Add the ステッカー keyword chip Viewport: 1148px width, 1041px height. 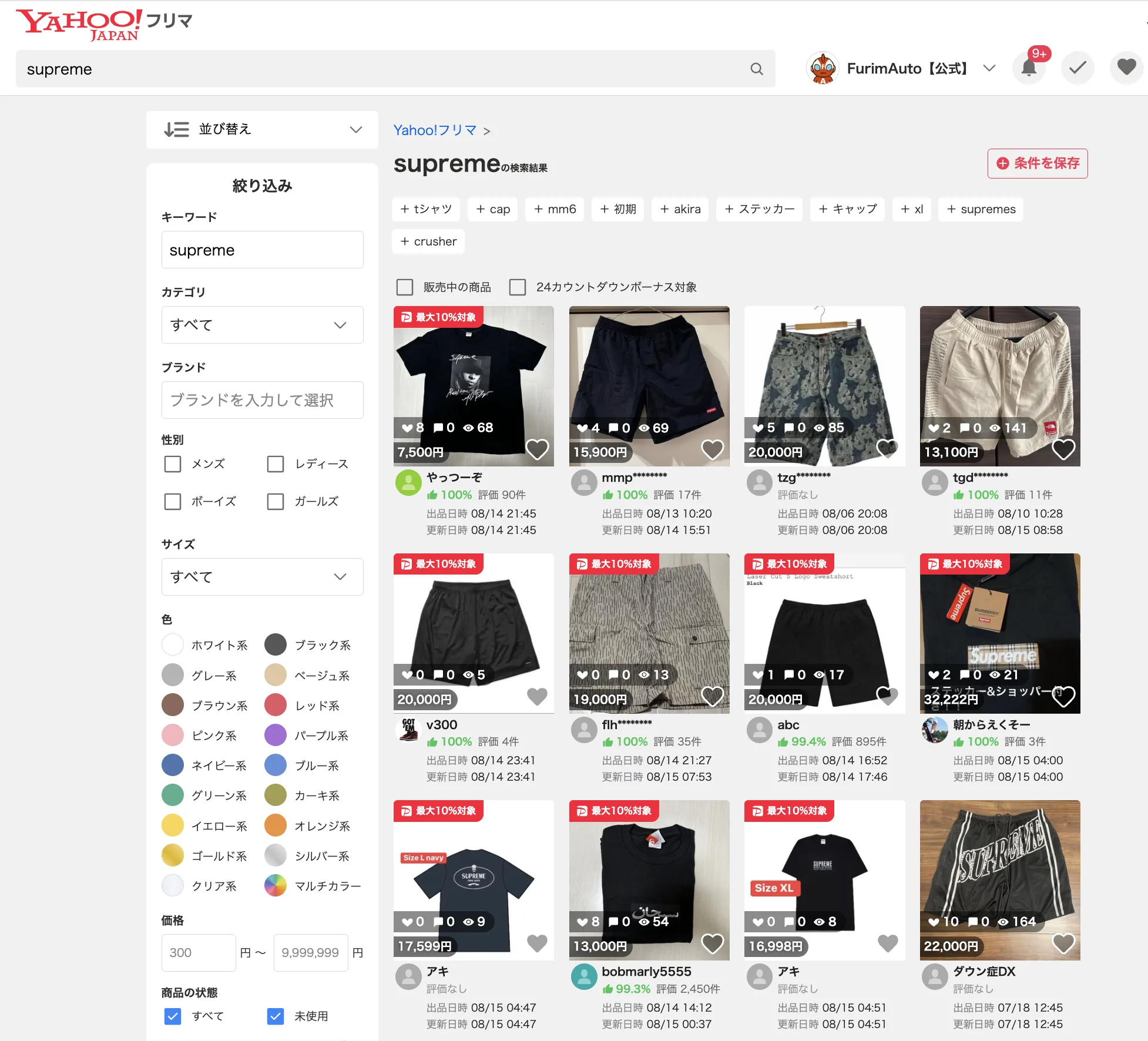759,209
